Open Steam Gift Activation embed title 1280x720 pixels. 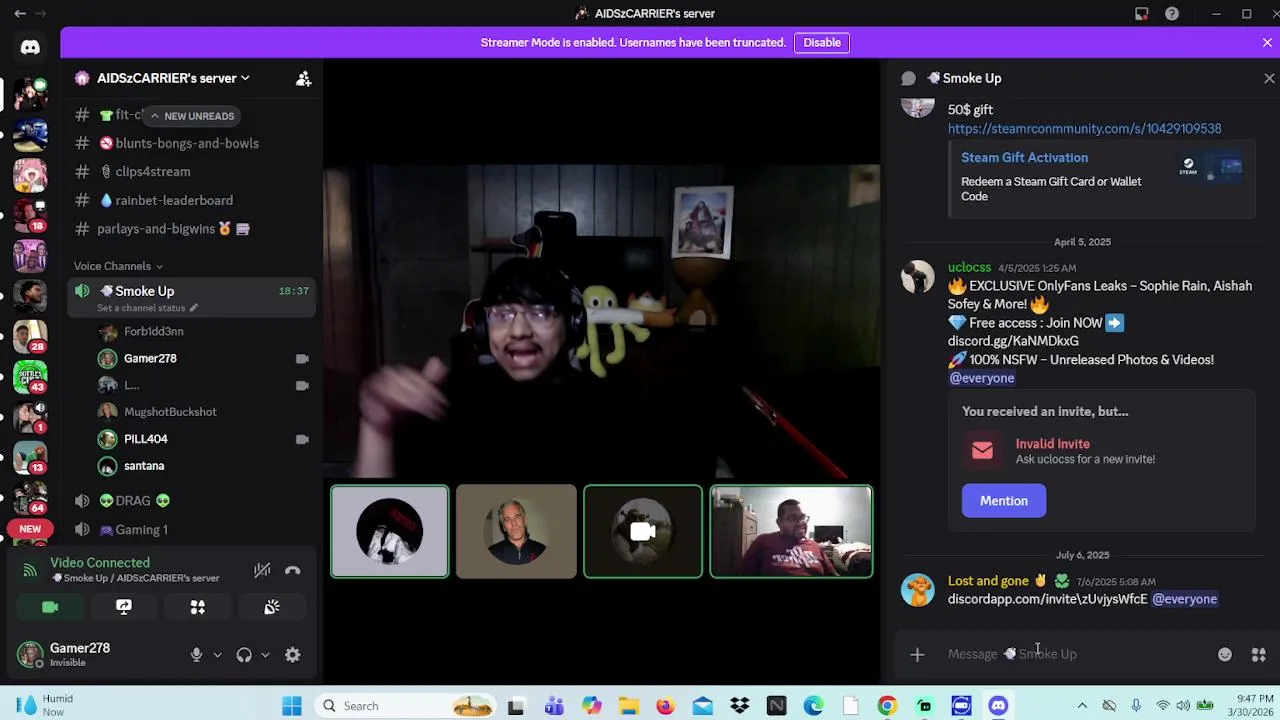pyautogui.click(x=1024, y=158)
